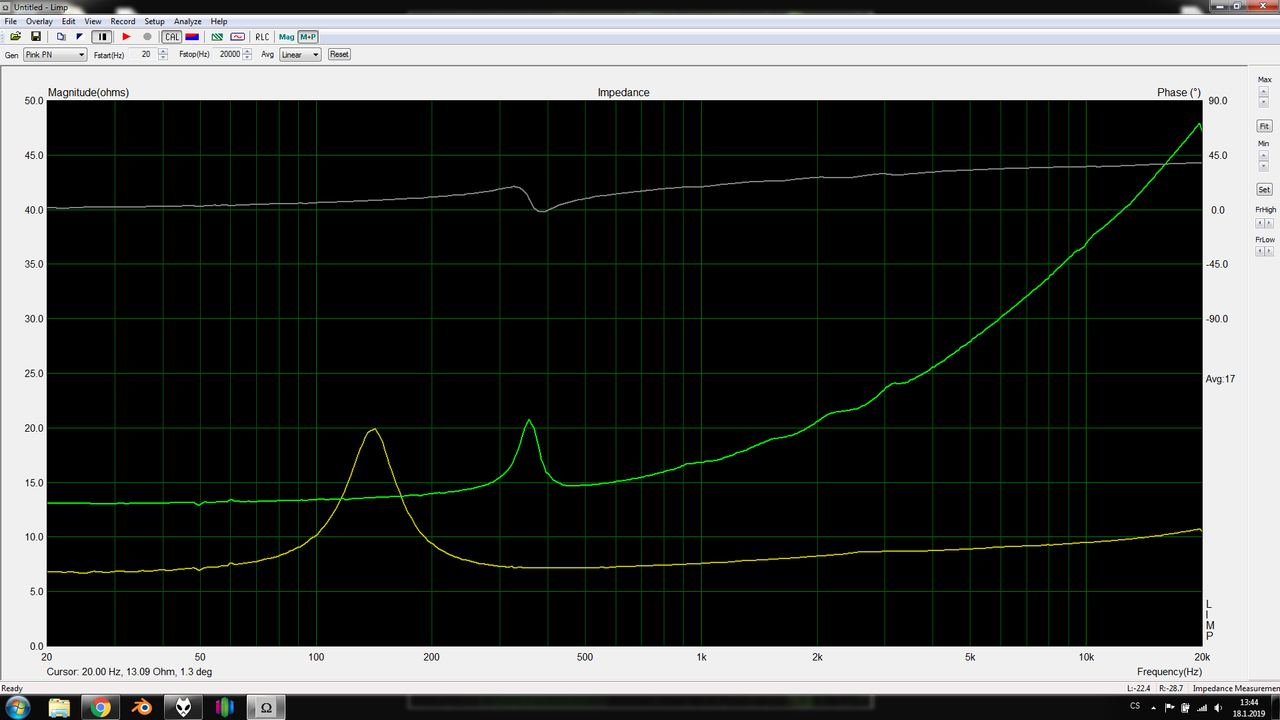Raise graph Min with up arrow
Viewport: 1280px width, 720px height.
tap(1264, 155)
